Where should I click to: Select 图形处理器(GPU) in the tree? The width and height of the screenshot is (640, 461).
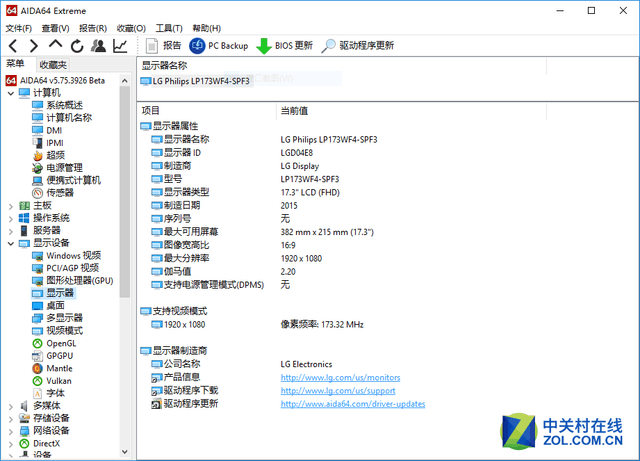click(73, 281)
